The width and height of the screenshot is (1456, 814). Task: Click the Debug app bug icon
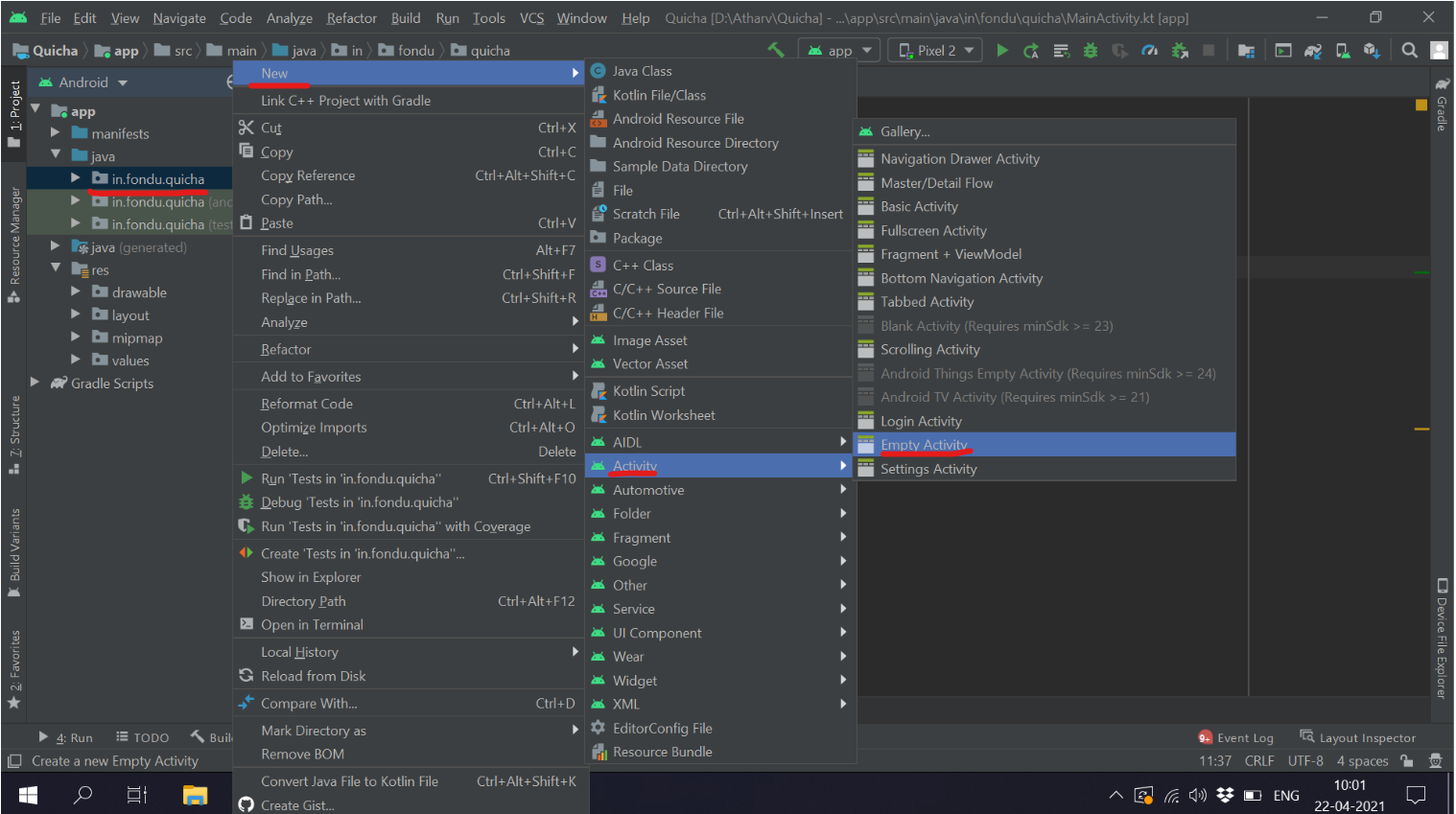1091,50
